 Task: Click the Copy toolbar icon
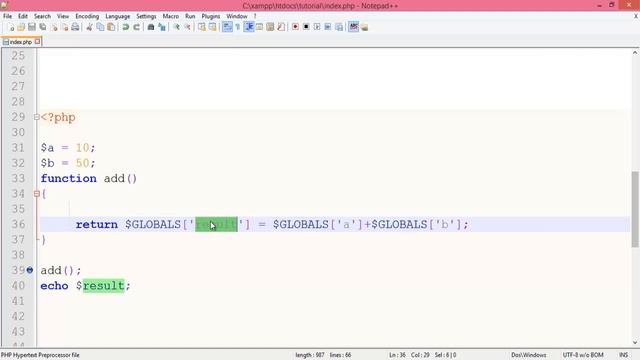tap(100, 27)
